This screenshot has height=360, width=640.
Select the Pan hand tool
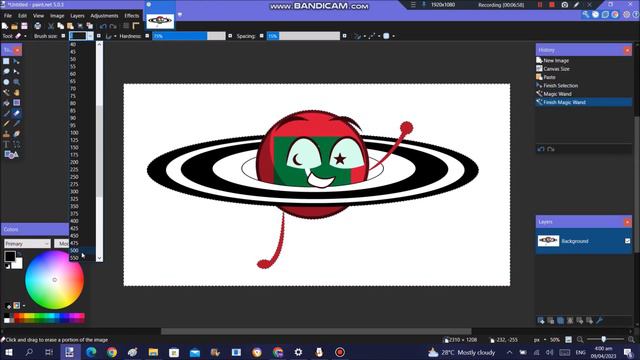tap(16, 92)
